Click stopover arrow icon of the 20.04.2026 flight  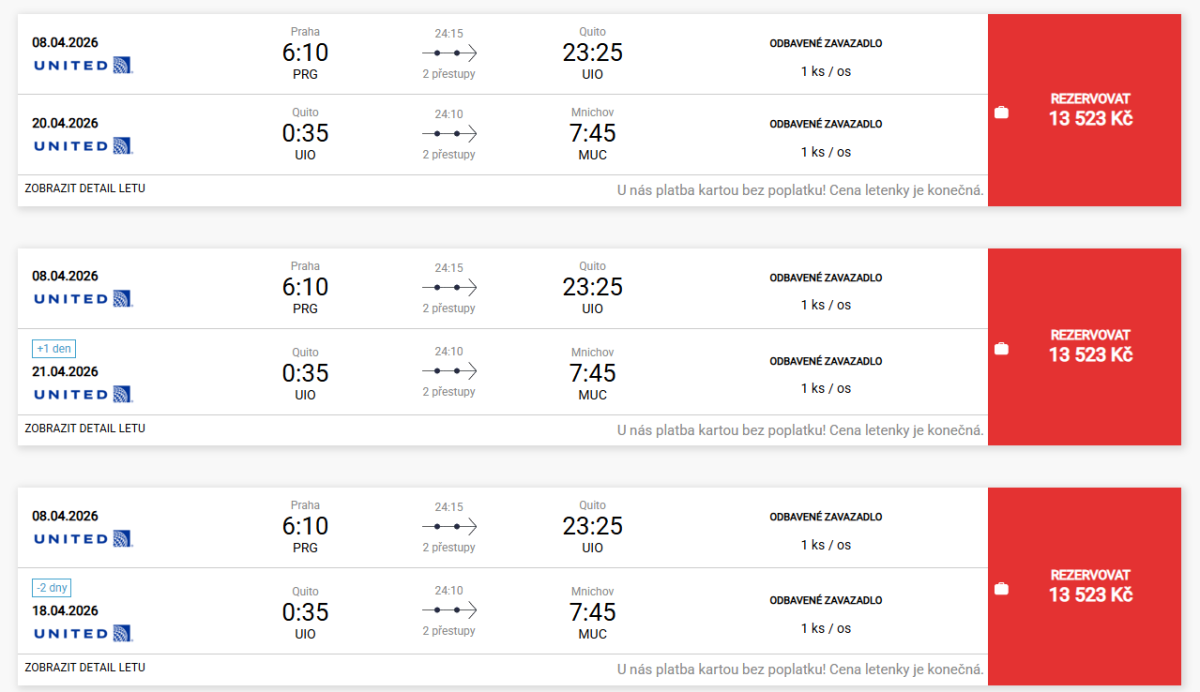449,133
